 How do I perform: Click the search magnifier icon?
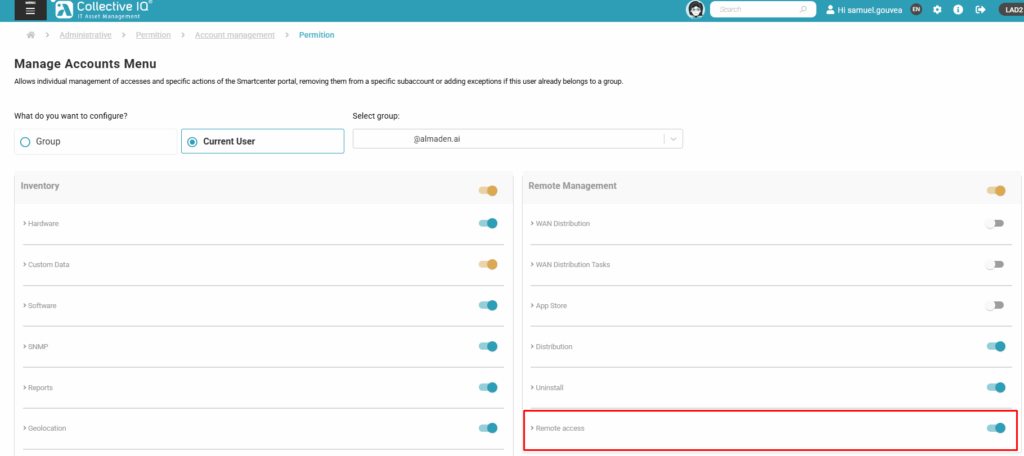(803, 10)
